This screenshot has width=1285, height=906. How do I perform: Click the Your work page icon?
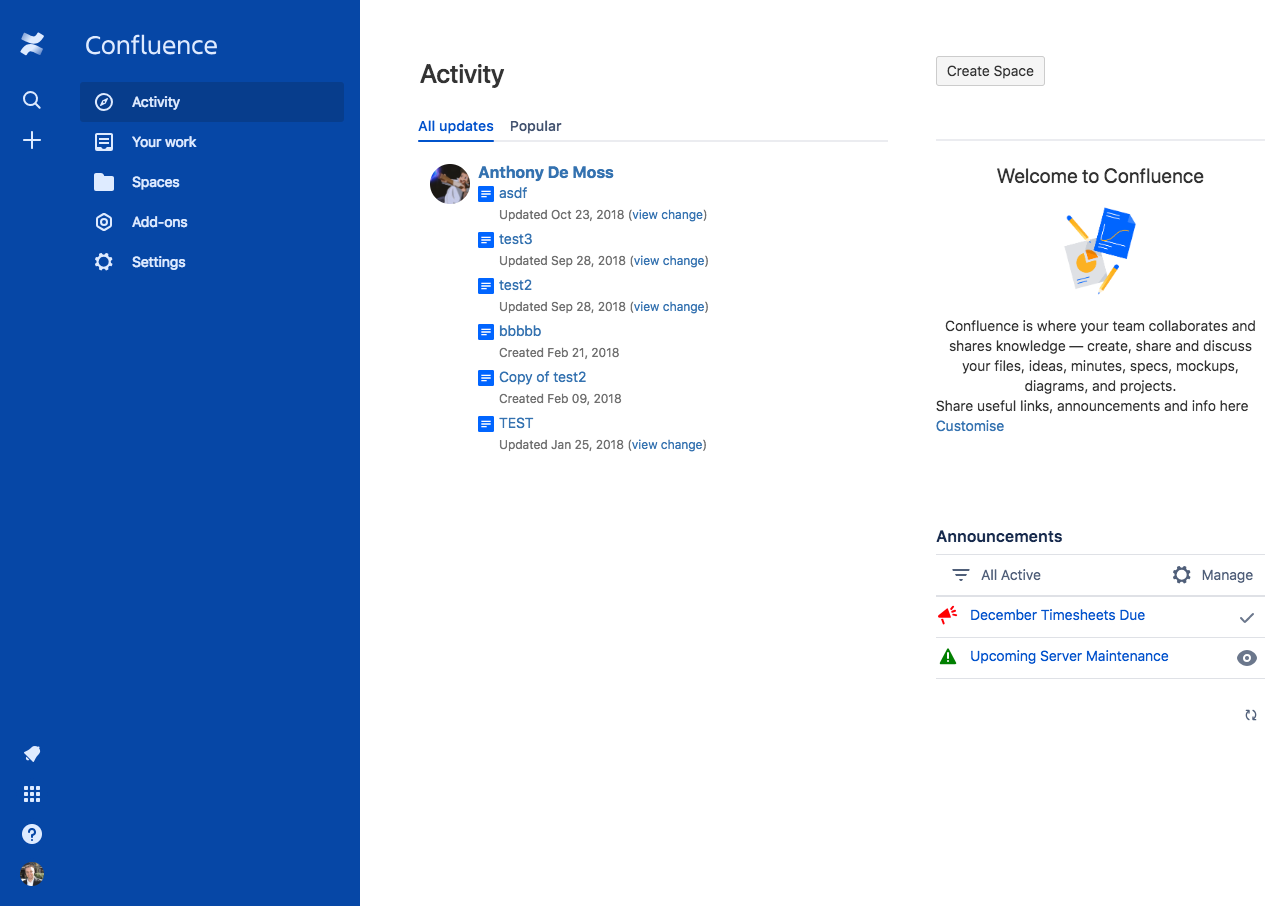[x=104, y=142]
